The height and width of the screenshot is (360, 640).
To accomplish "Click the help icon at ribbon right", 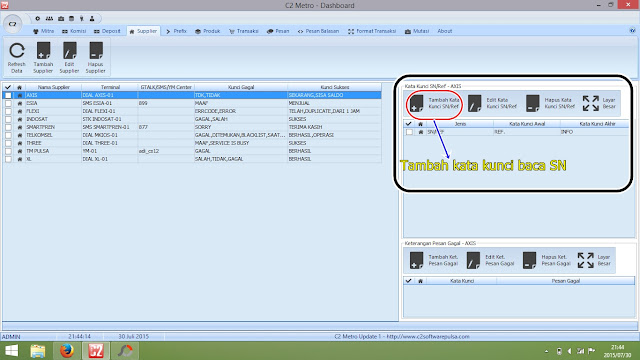I will pos(632,31).
